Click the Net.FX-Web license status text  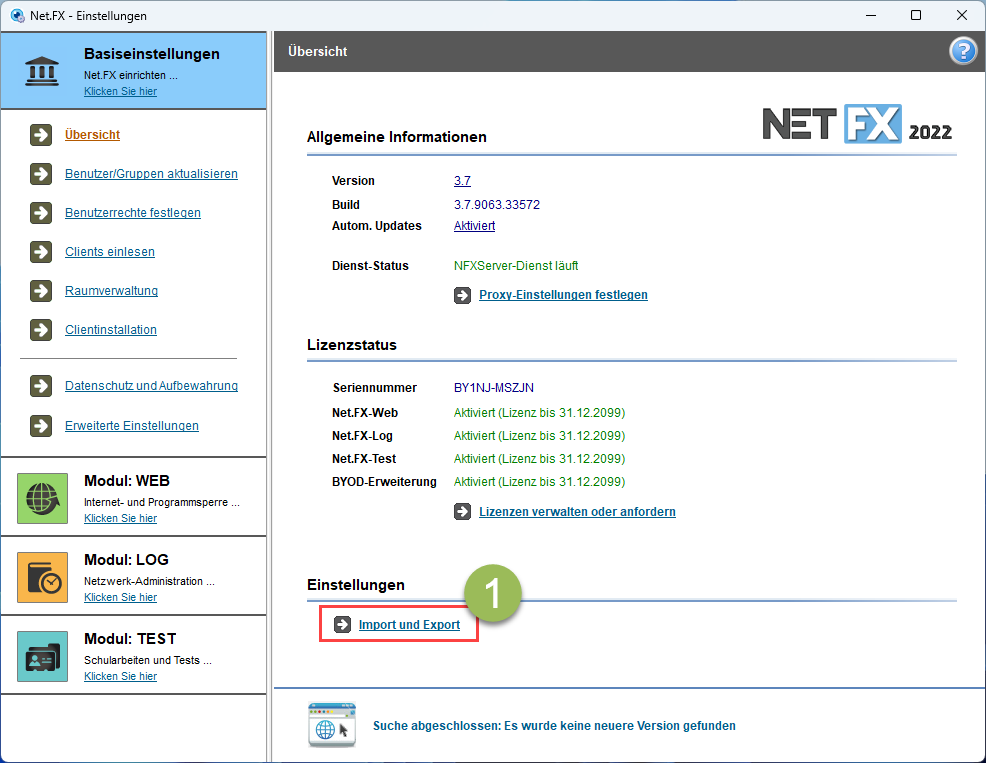[x=539, y=413]
